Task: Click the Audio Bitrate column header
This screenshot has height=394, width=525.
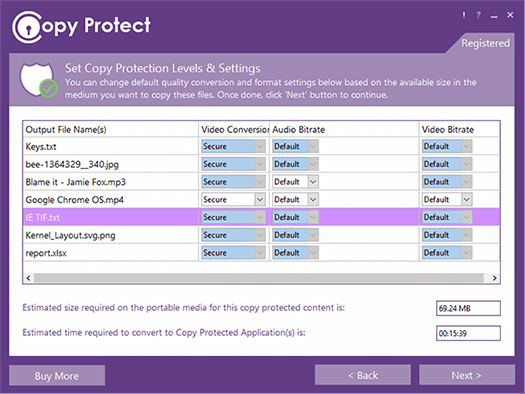Action: click(x=344, y=130)
